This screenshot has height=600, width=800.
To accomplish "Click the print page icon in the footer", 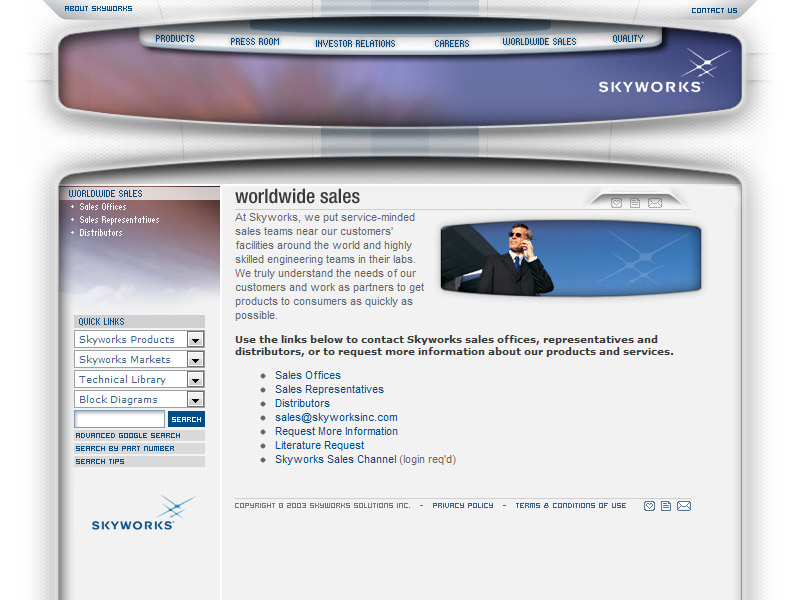I will [x=666, y=506].
